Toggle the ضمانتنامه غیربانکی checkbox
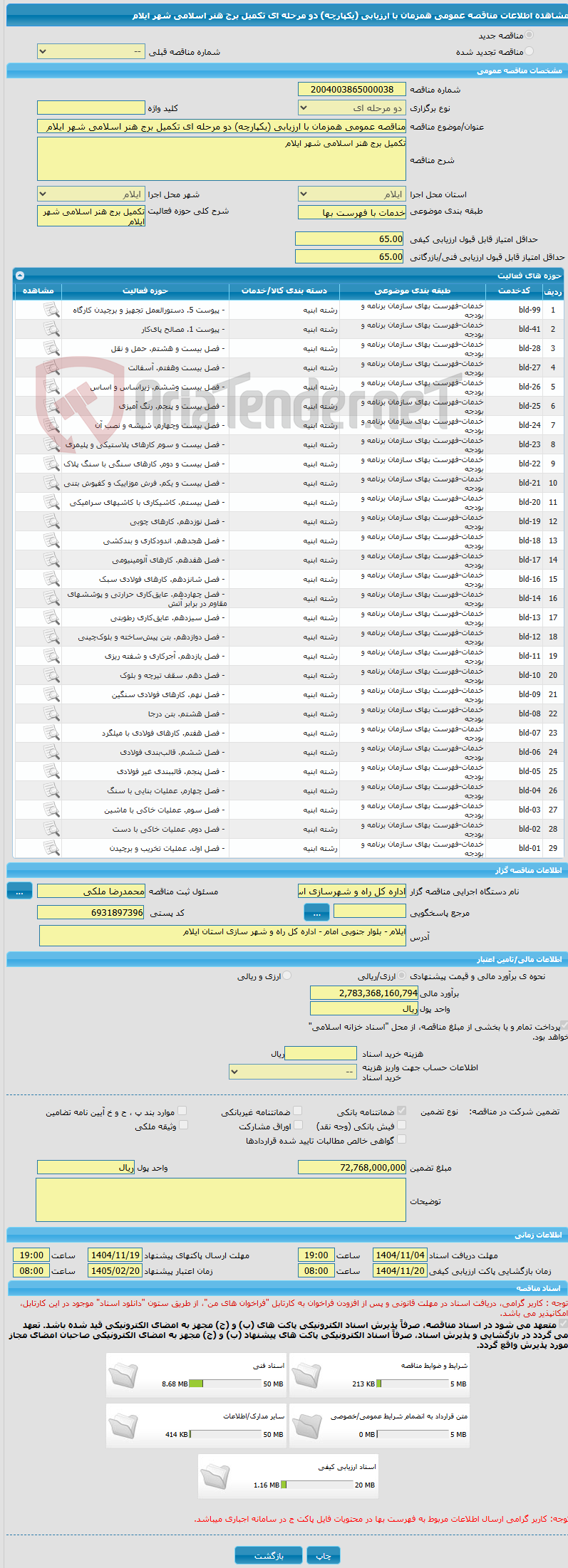 pos(298,1110)
